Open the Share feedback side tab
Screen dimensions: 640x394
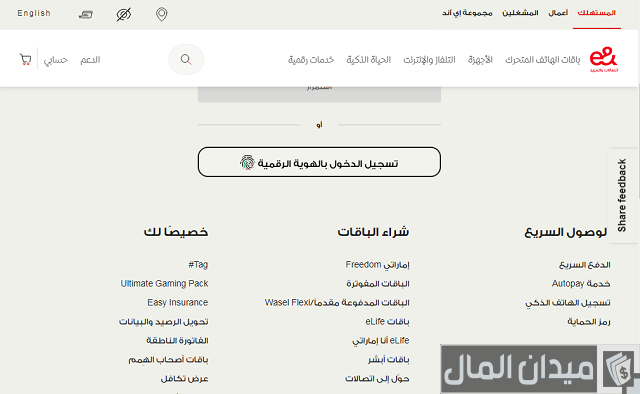pyautogui.click(x=622, y=196)
